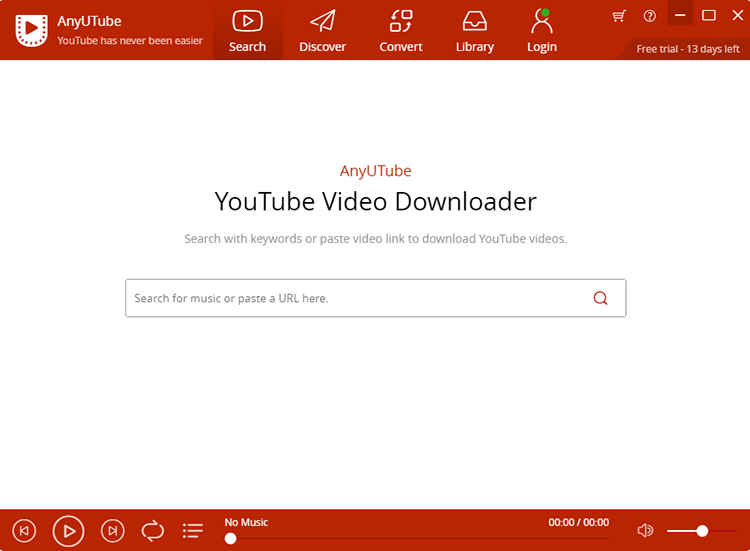Play the current track
750x551 pixels.
pyautogui.click(x=68, y=530)
